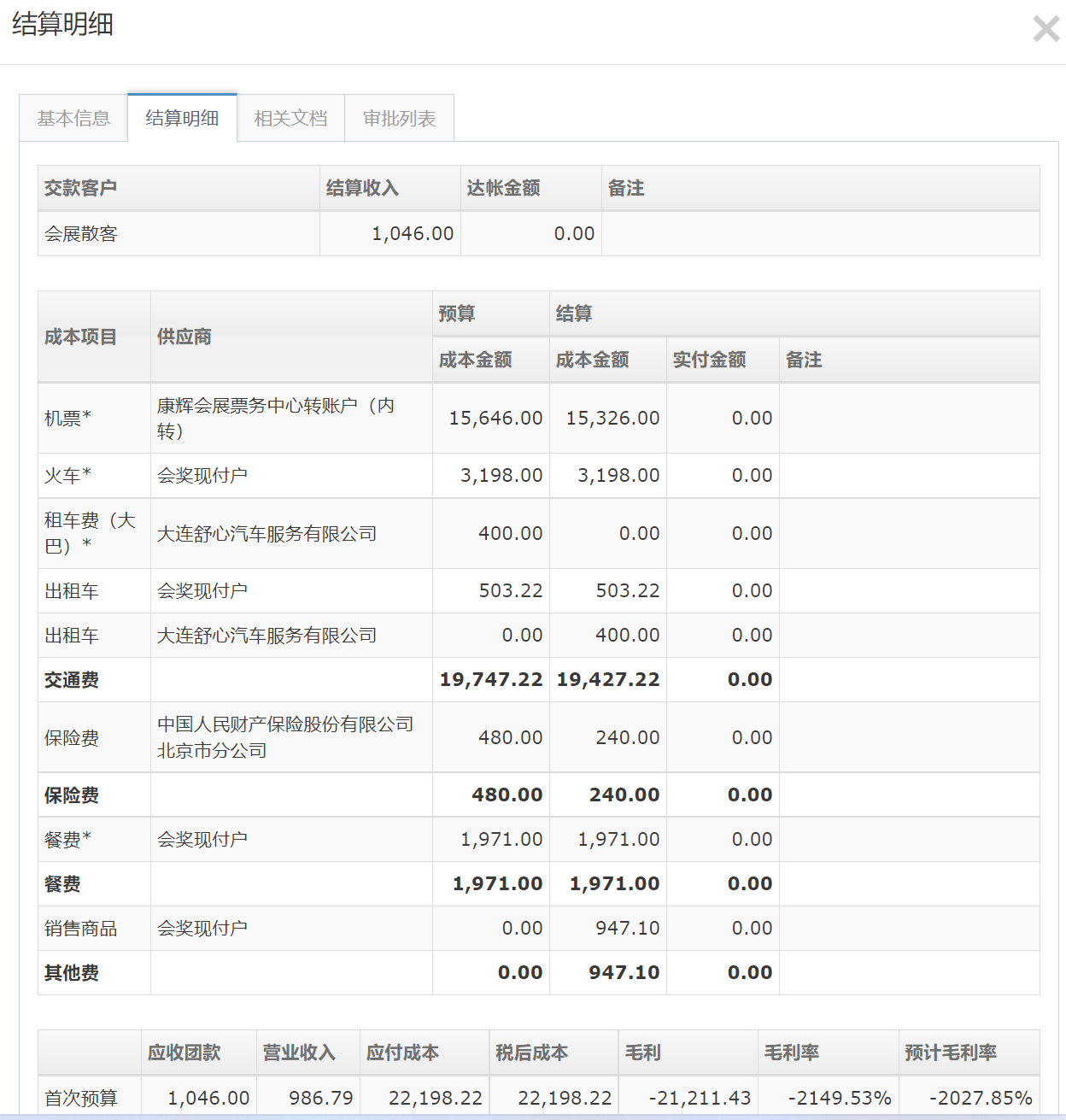
Task: Click the 达帐金额 column header
Action: [x=503, y=188]
